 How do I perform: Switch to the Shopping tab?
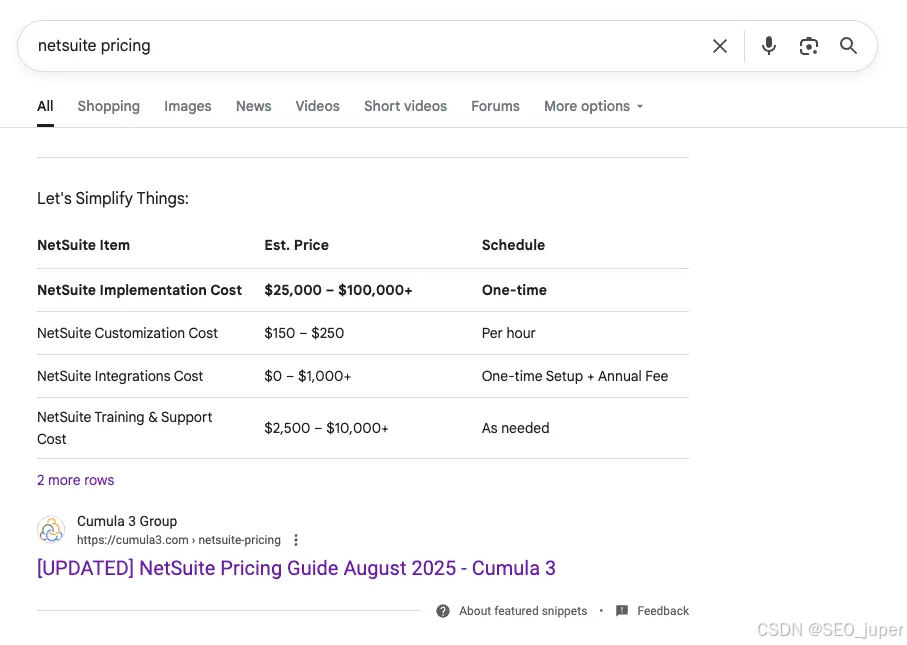coord(109,106)
